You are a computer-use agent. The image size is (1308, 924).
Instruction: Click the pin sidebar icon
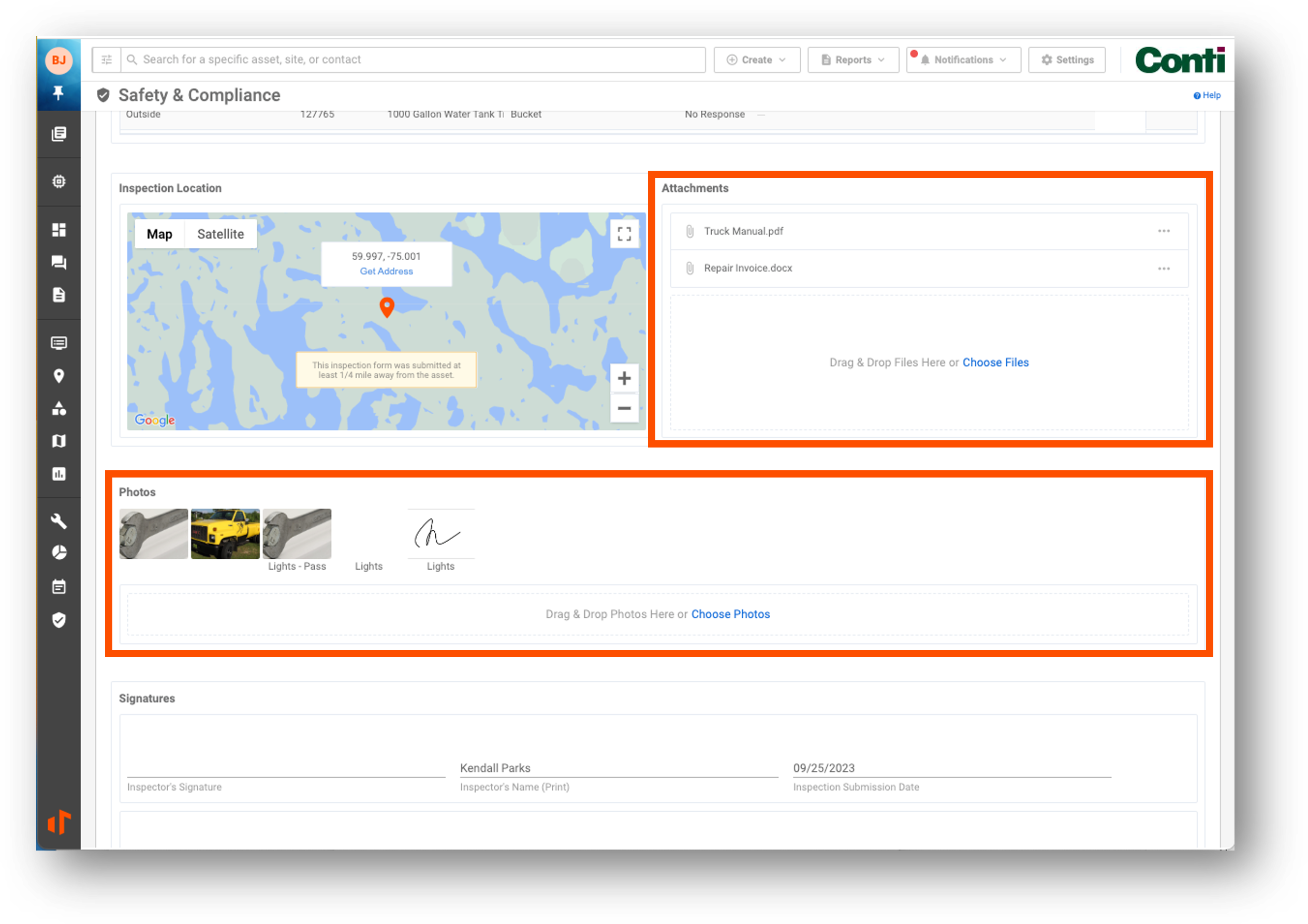point(58,92)
